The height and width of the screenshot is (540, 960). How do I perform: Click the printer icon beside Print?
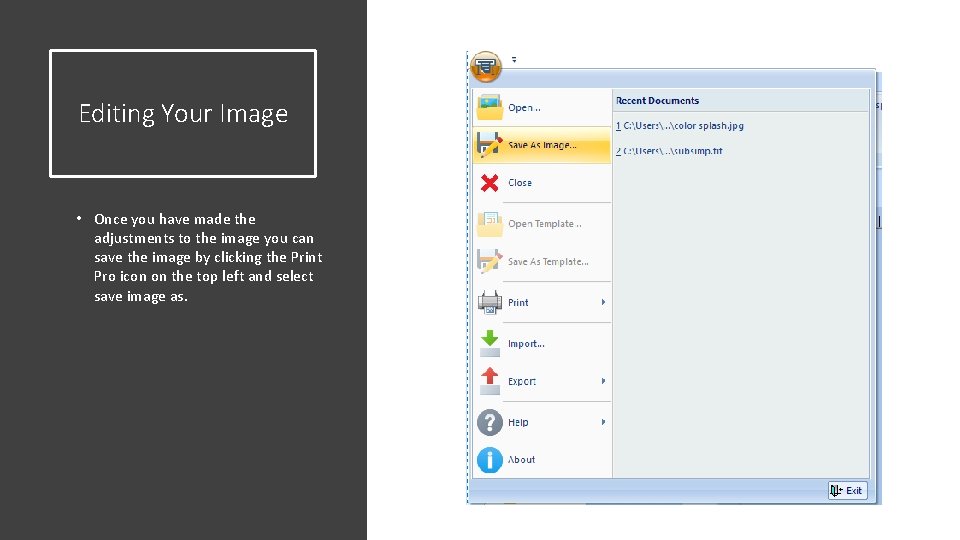click(x=490, y=302)
